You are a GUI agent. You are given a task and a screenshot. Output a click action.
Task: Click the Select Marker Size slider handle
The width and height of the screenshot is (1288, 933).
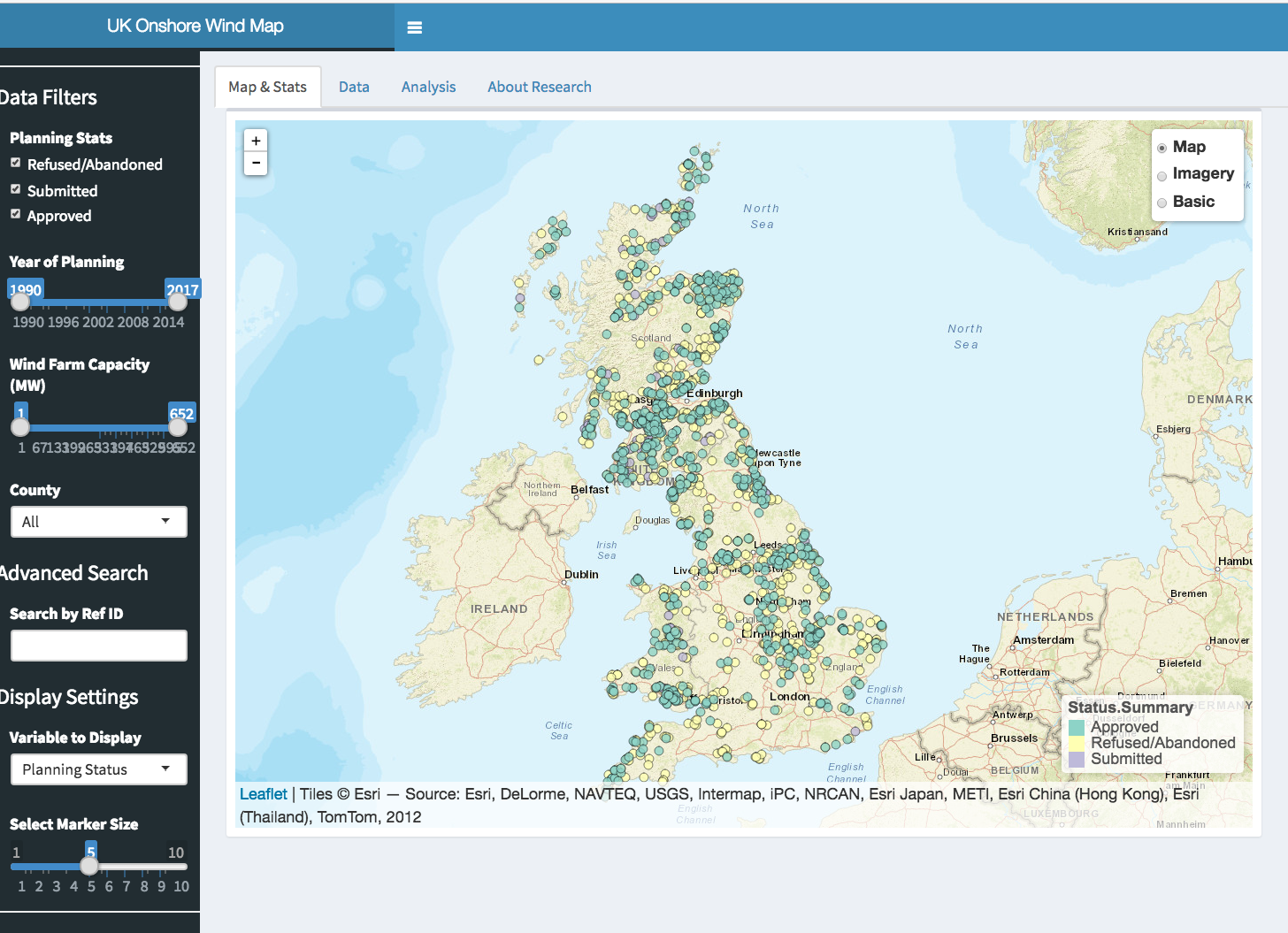tap(89, 866)
